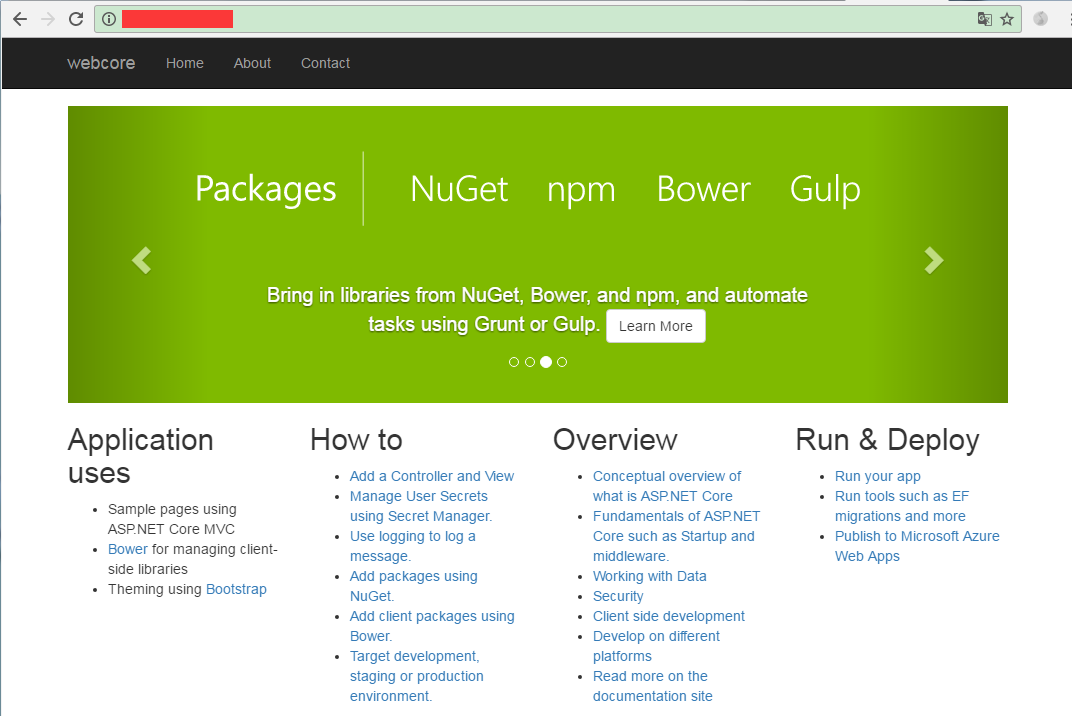Open the Security link
1072x716 pixels.
point(618,596)
